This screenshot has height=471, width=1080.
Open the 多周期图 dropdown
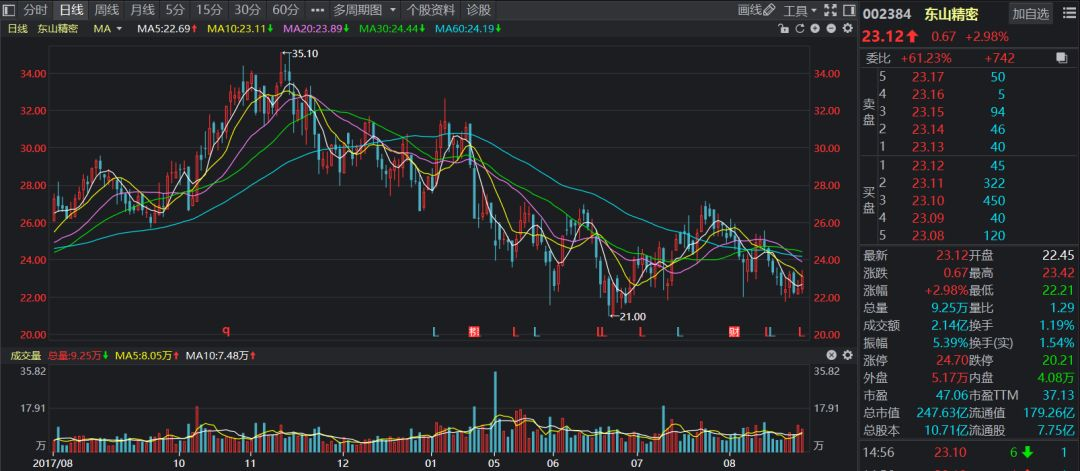click(364, 10)
